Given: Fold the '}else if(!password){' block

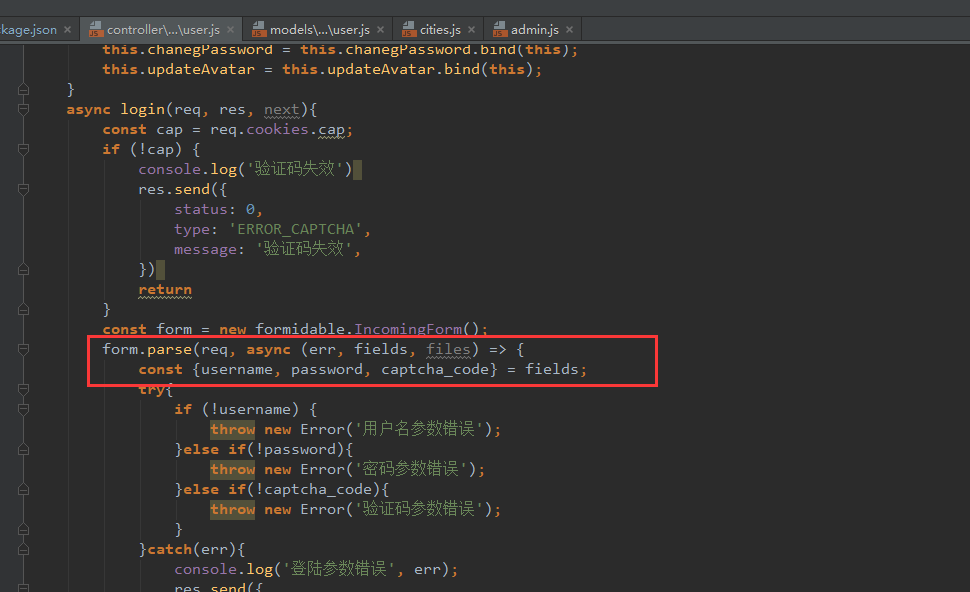Looking at the screenshot, I should click(24, 449).
